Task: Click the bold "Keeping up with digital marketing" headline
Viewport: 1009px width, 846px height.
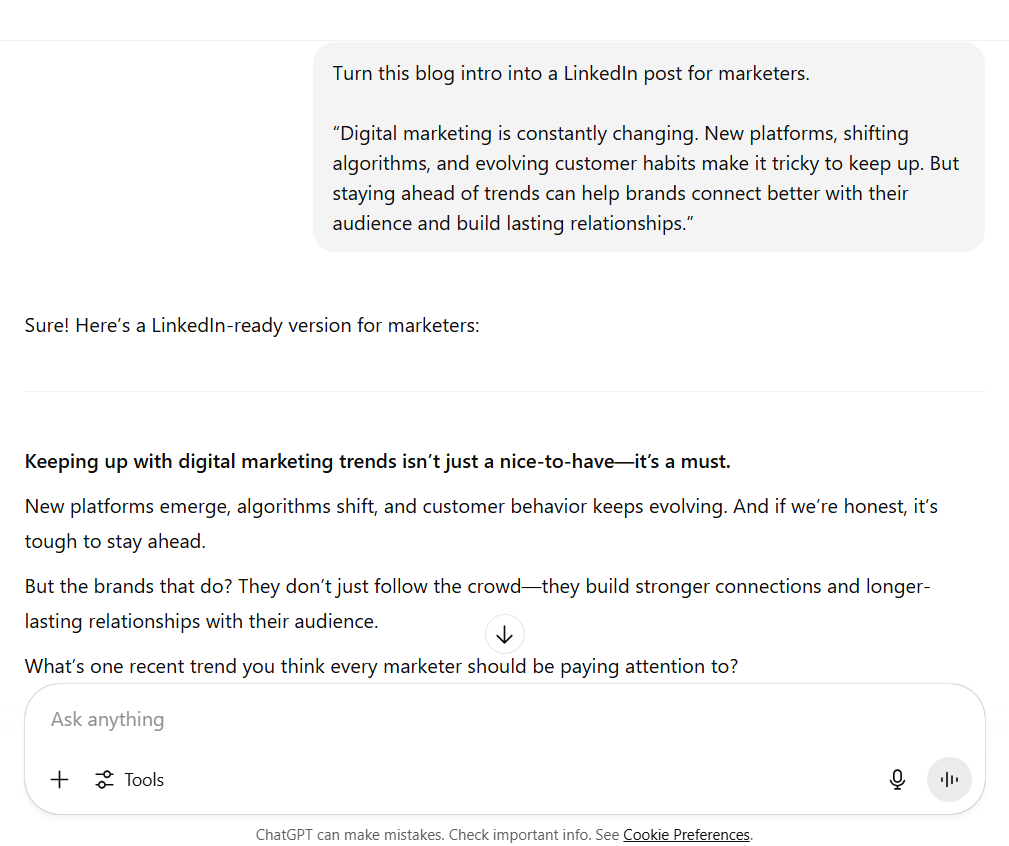Action: 377,461
